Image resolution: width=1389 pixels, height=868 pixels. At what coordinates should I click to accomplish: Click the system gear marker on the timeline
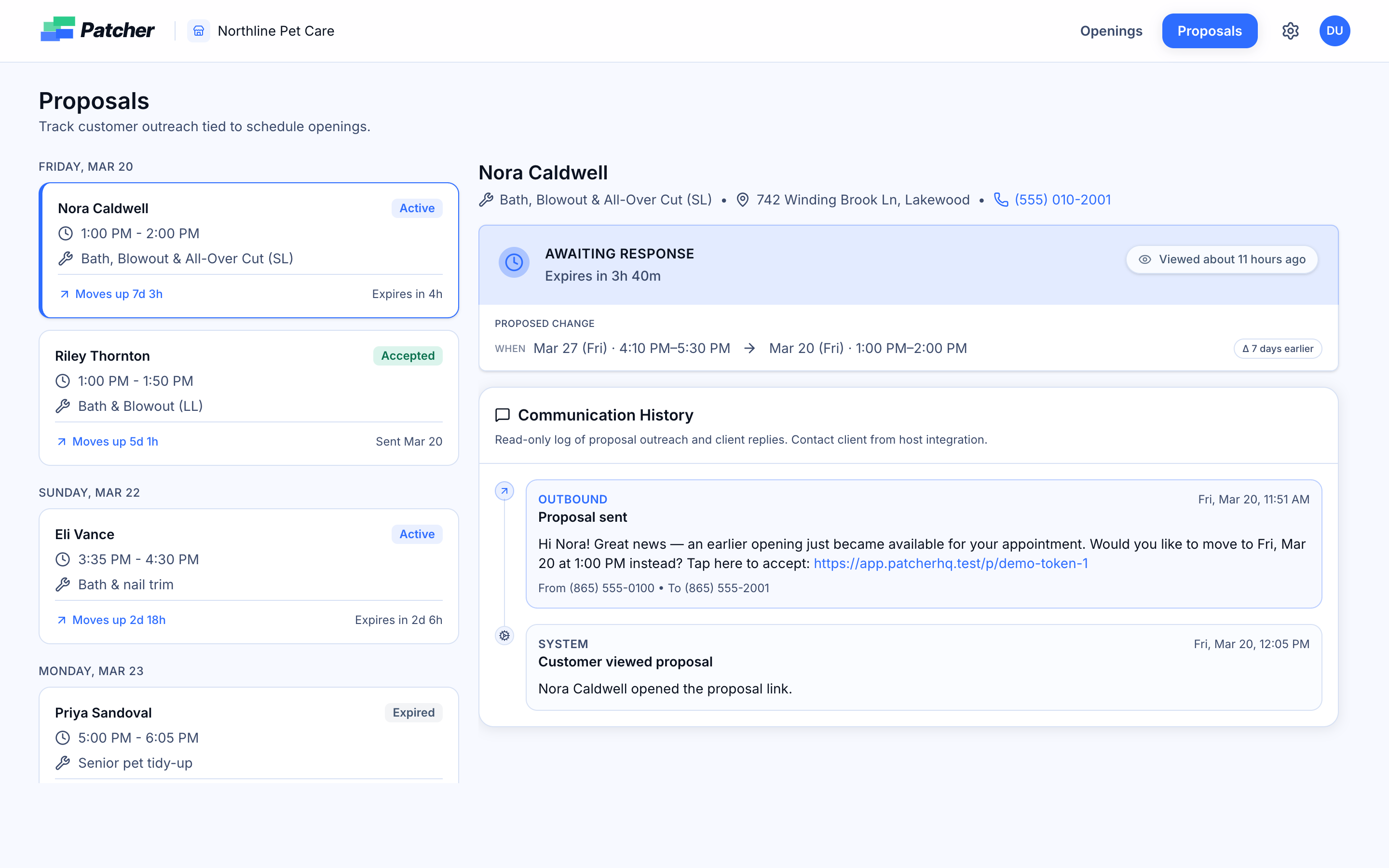(x=504, y=636)
